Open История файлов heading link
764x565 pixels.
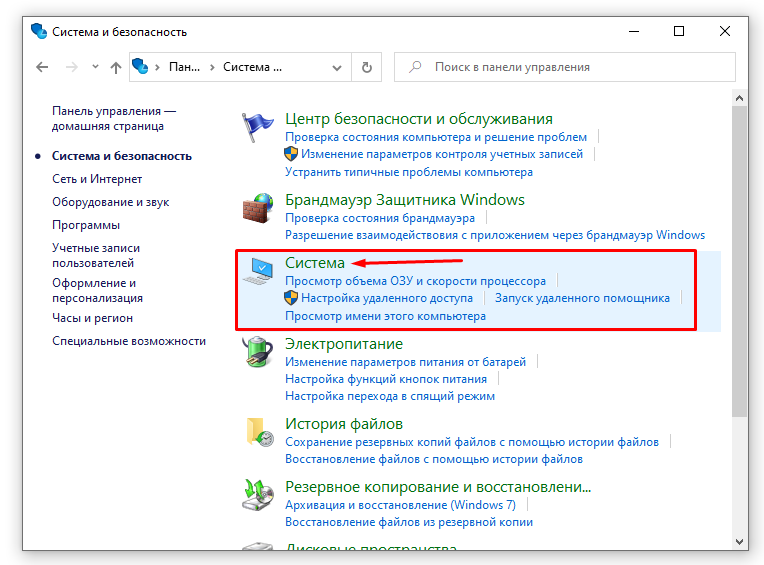click(x=344, y=424)
